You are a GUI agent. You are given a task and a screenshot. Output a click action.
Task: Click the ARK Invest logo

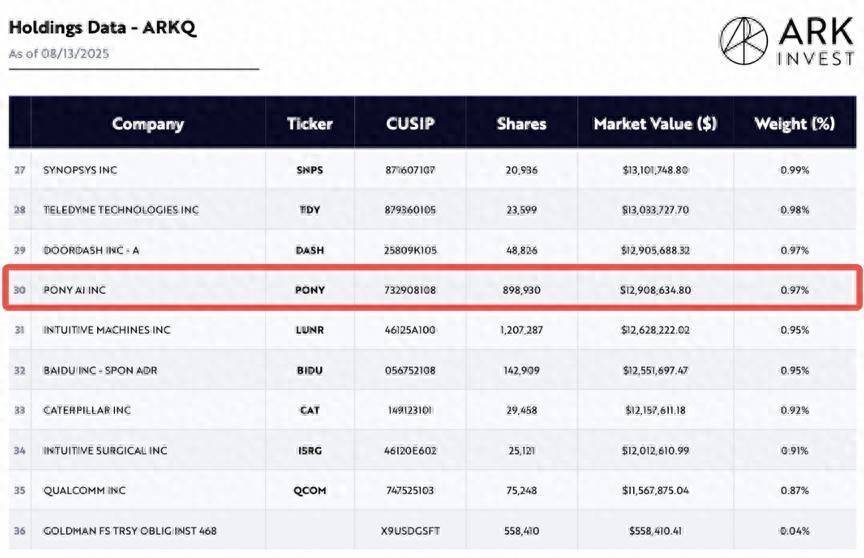[x=787, y=41]
